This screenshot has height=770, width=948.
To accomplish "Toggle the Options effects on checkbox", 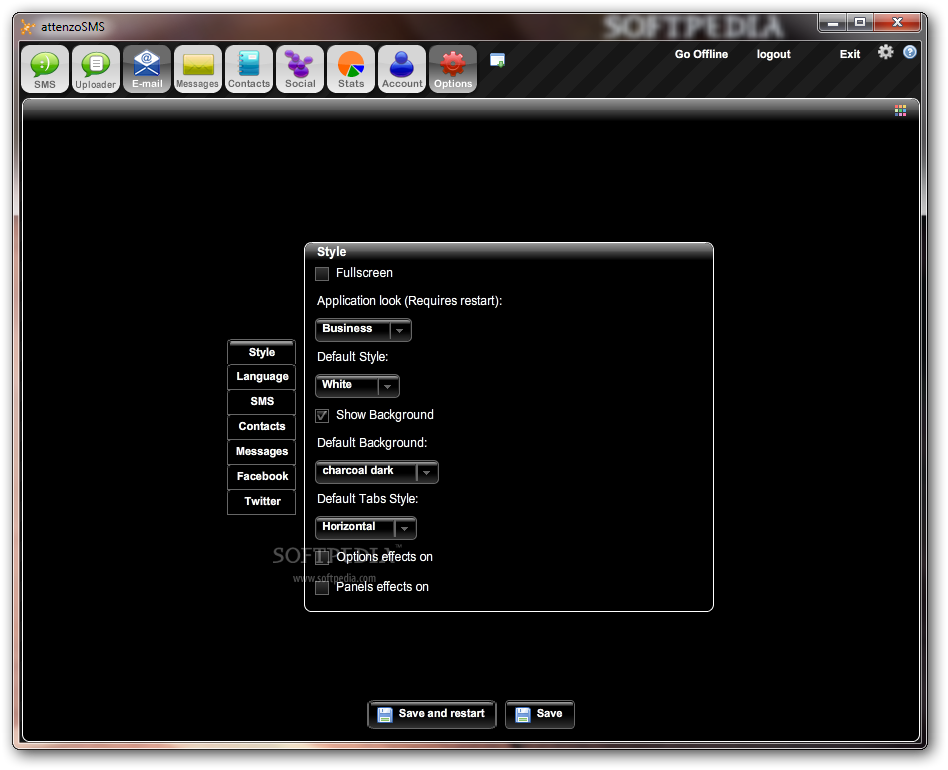I will point(322,557).
